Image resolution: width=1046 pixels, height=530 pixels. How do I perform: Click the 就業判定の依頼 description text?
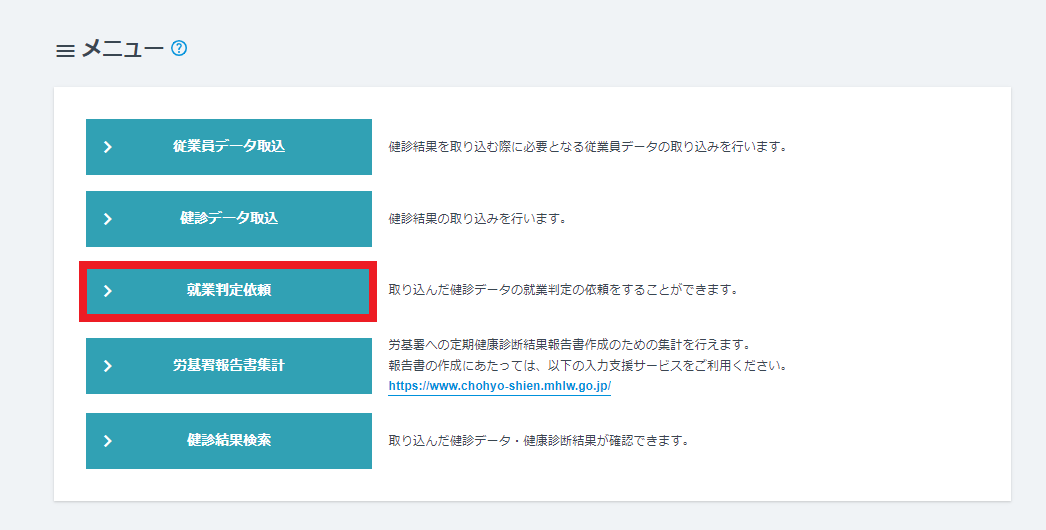(x=563, y=291)
